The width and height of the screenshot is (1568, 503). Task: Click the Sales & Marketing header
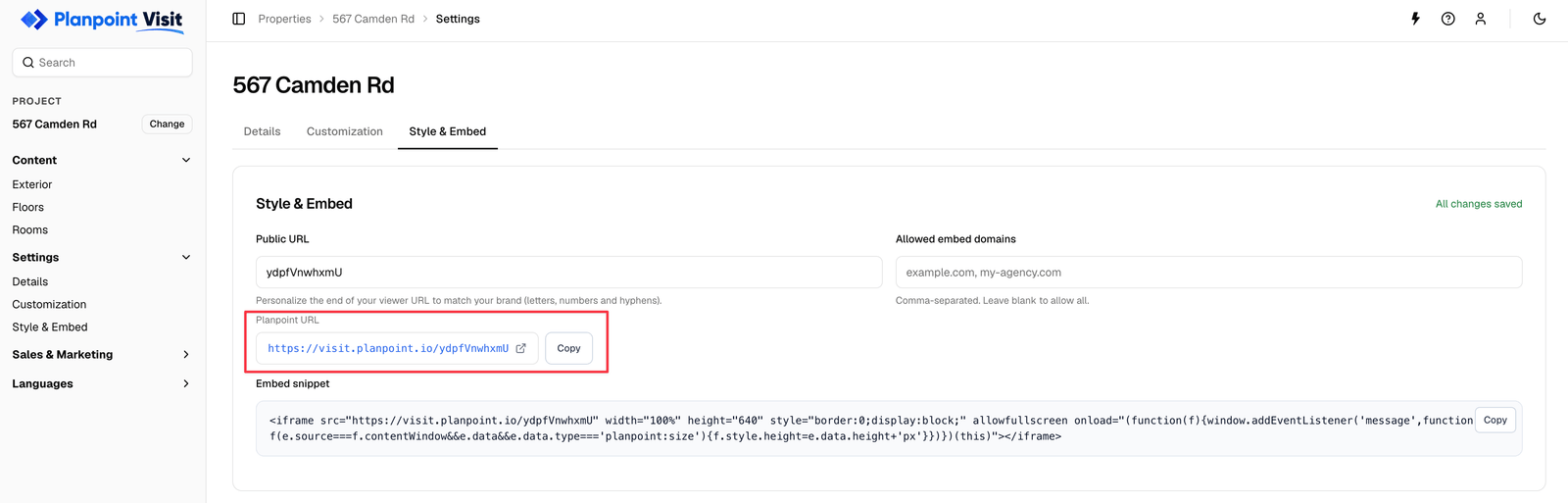coord(63,354)
